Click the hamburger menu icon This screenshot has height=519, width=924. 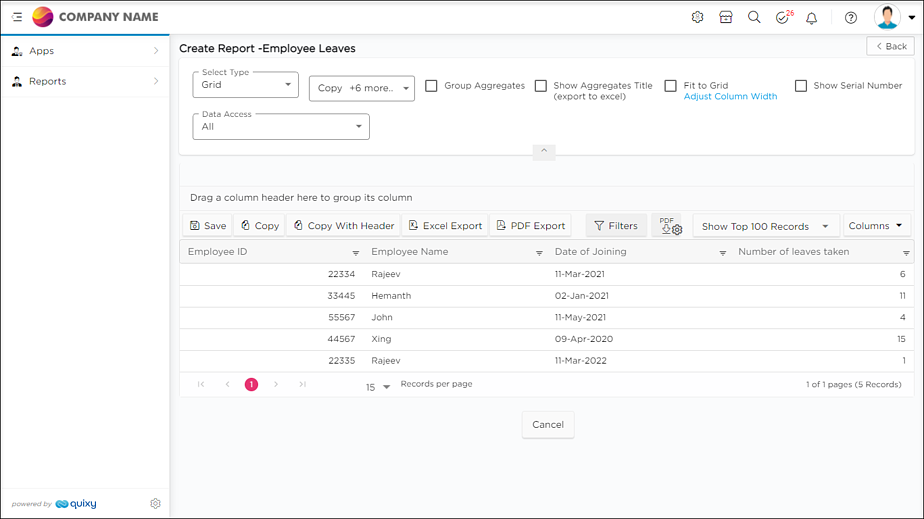tap(17, 17)
